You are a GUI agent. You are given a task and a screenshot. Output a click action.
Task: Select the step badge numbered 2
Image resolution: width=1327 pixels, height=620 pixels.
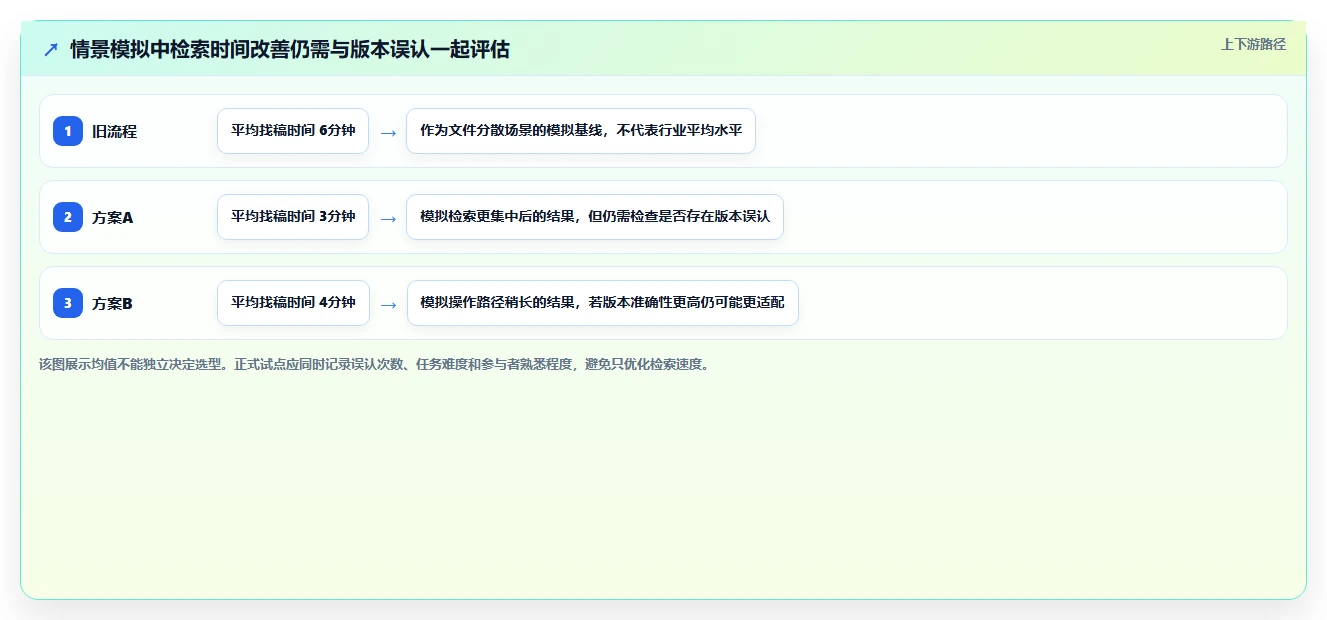pos(68,217)
